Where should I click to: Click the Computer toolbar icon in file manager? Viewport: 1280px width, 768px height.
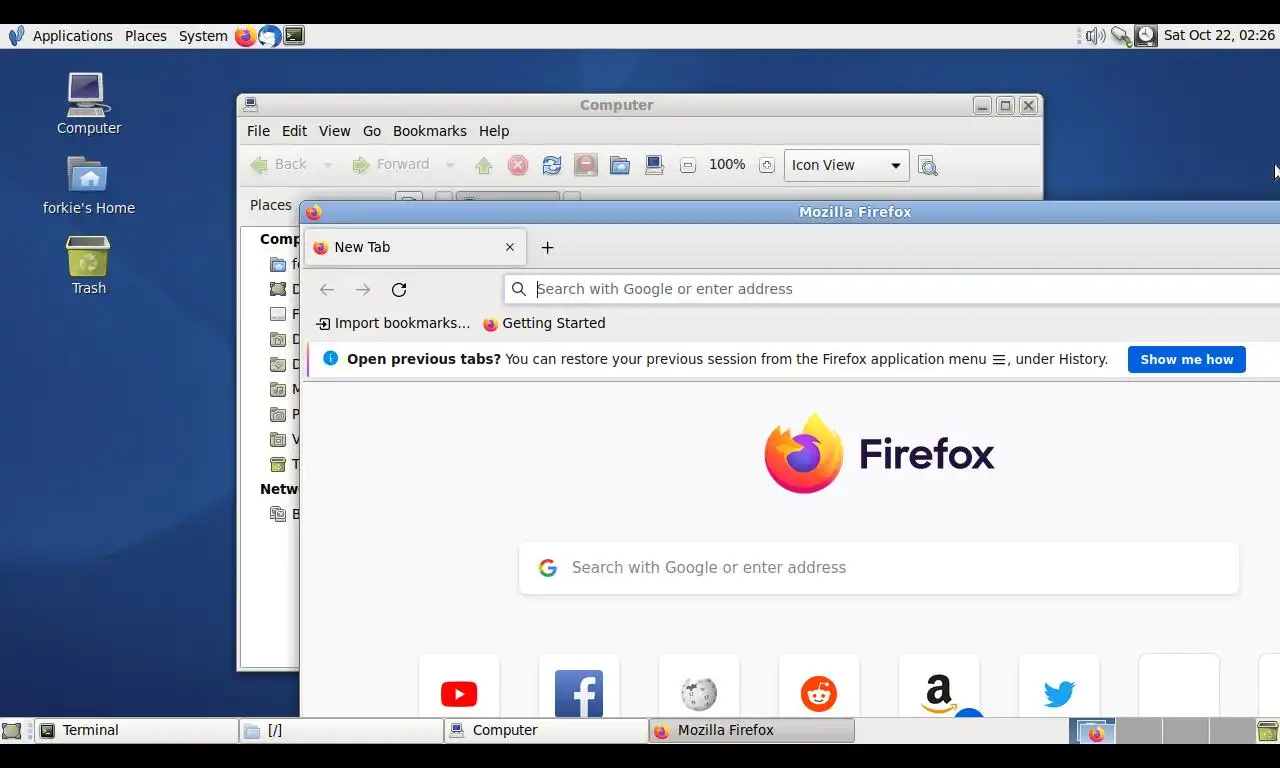click(654, 166)
